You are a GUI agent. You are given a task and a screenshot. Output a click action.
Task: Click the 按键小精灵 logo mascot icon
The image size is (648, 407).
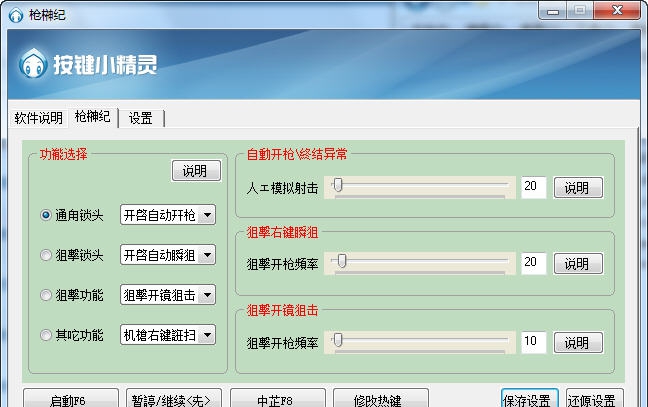[32, 63]
